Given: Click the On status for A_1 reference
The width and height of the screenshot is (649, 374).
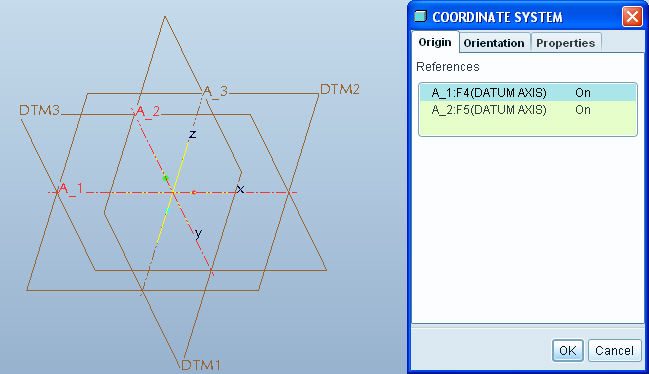Looking at the screenshot, I should click(x=583, y=93).
